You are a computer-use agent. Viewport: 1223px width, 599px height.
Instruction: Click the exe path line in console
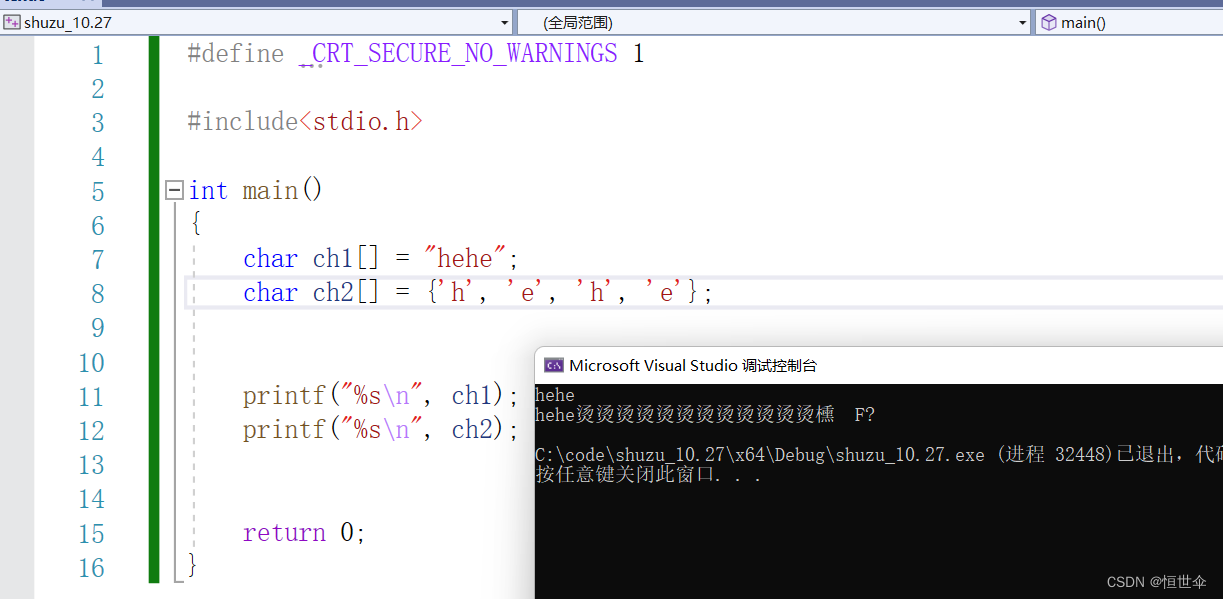879,455
